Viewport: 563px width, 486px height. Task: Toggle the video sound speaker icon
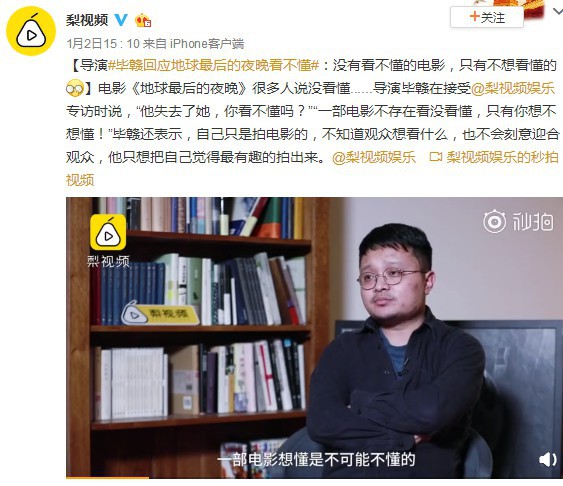click(x=548, y=459)
